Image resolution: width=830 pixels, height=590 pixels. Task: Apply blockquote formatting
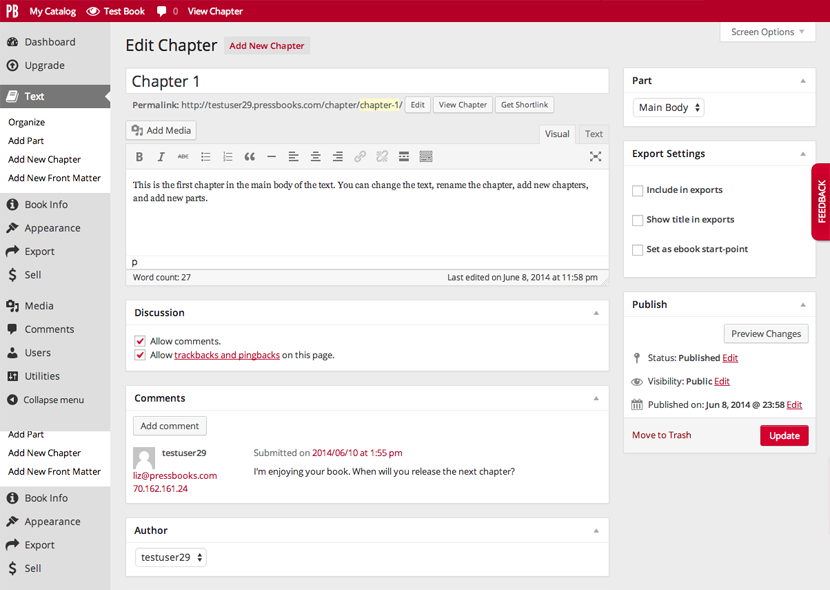249,157
